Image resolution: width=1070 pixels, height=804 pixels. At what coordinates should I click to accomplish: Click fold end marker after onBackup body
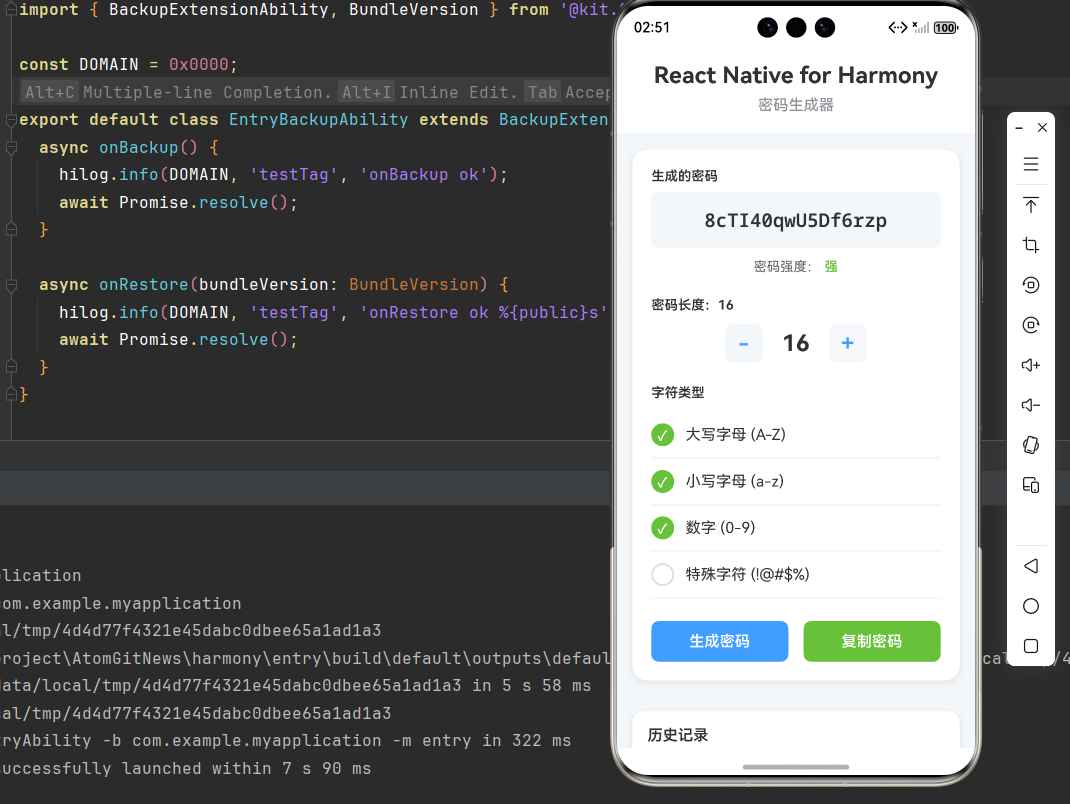tap(11, 230)
